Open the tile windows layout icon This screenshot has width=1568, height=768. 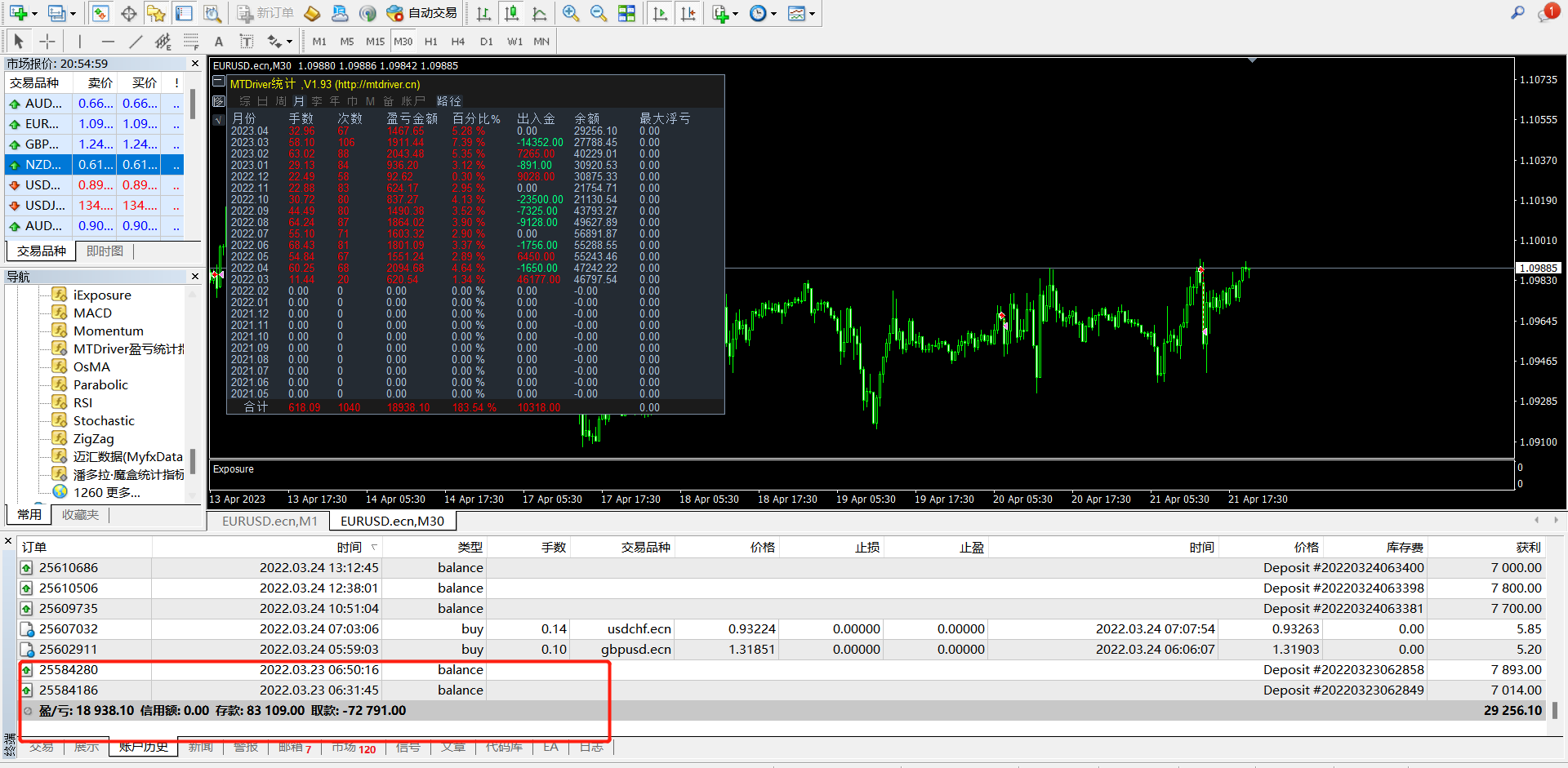coord(626,14)
